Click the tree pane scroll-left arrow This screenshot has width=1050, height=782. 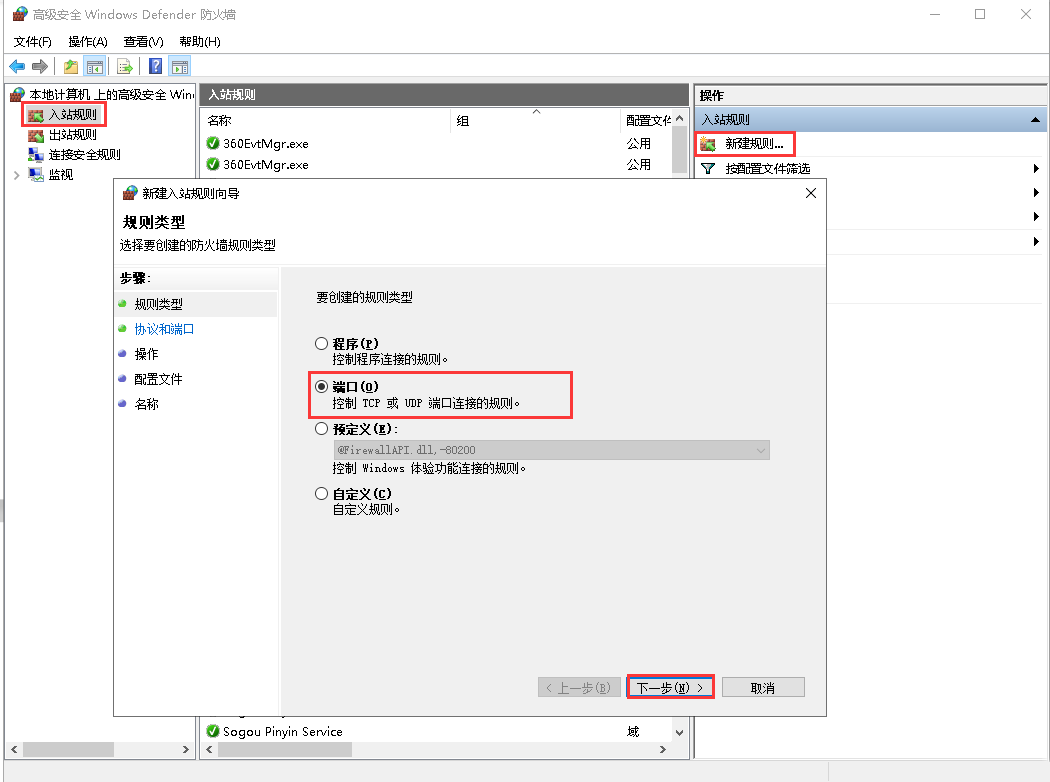(14, 749)
